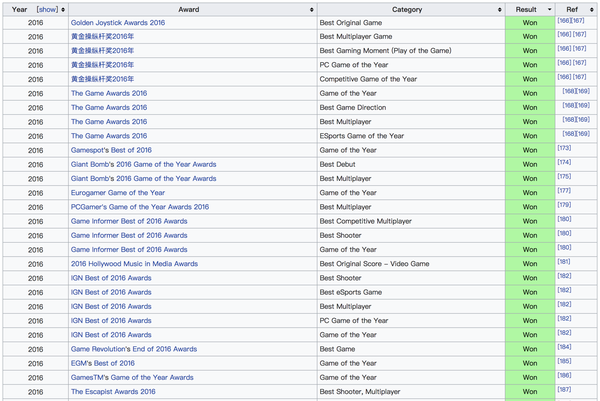Follow reference [182] in Best eSports Game row
Screen dimensions: 600x401
[x=564, y=290]
